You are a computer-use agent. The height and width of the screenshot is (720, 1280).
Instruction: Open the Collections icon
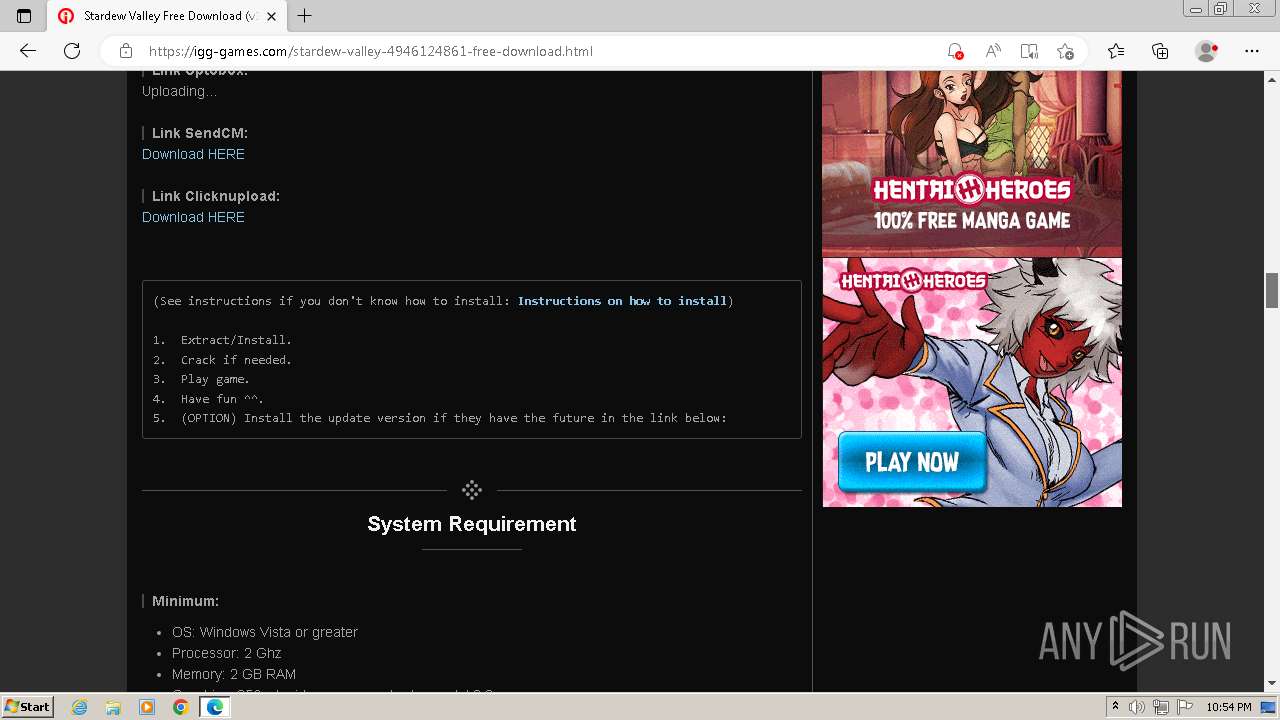(x=1160, y=51)
